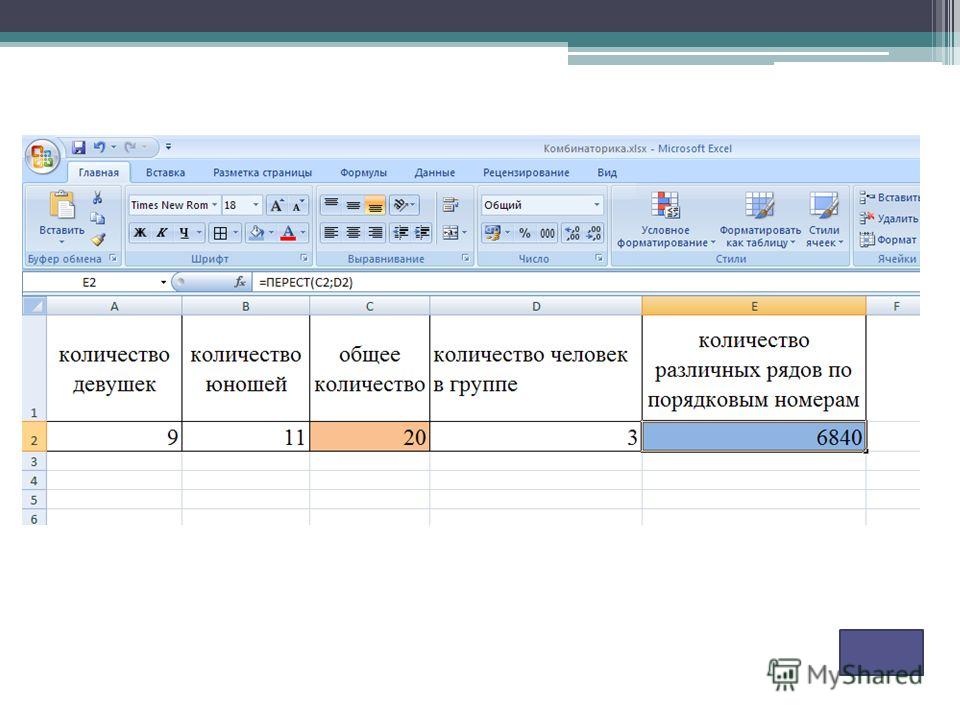
Task: Click the font color red A swatch
Action: pyautogui.click(x=288, y=233)
